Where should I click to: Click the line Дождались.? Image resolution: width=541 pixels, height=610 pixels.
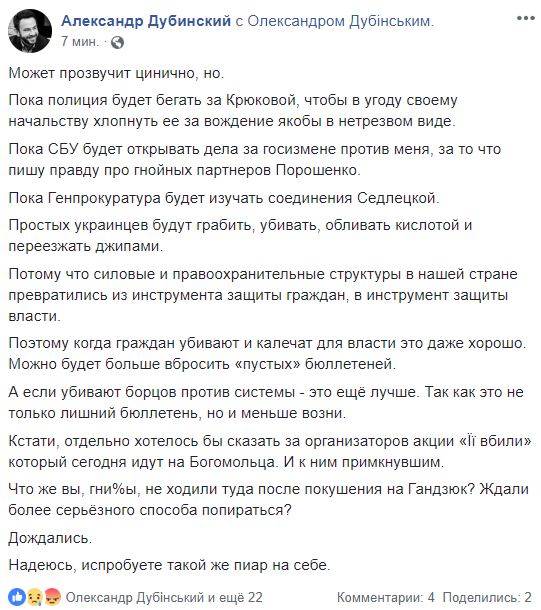click(x=50, y=538)
